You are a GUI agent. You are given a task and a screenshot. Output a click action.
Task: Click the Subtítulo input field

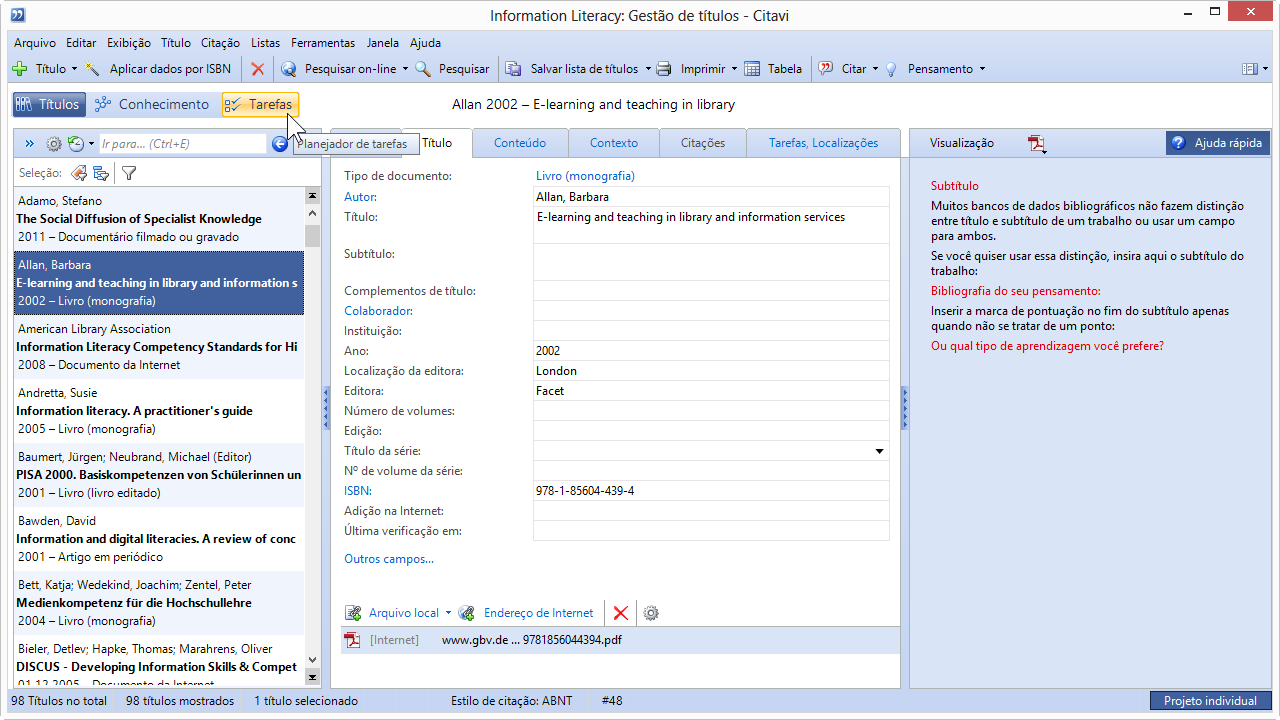coord(711,262)
